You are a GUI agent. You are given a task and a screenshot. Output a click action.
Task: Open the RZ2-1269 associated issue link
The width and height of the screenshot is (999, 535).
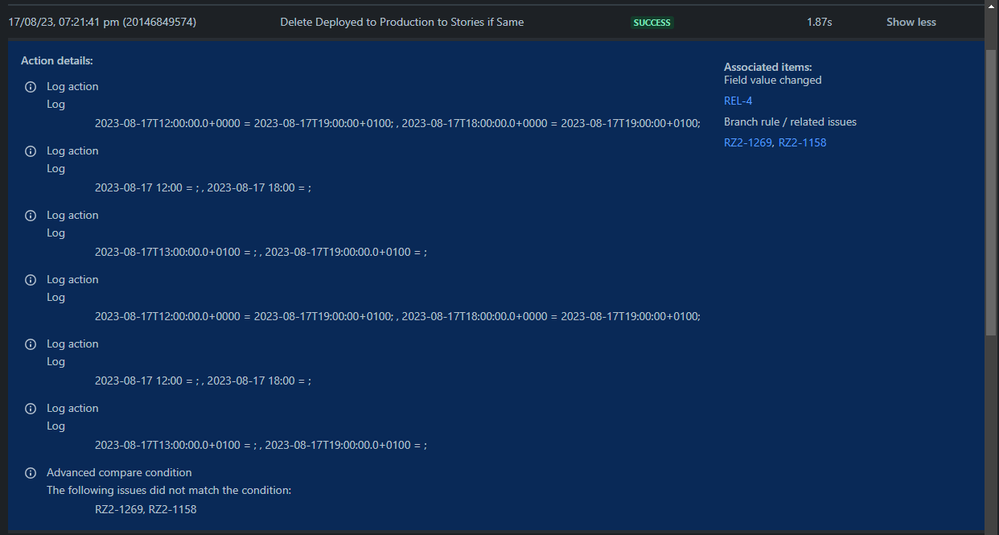tap(747, 143)
